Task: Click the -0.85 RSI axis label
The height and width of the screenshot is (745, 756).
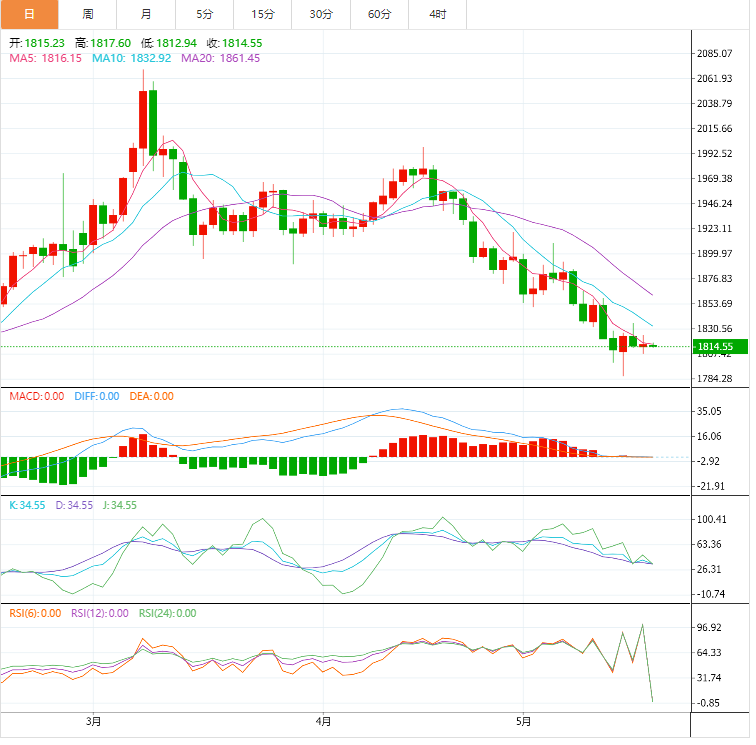Action: pos(709,703)
